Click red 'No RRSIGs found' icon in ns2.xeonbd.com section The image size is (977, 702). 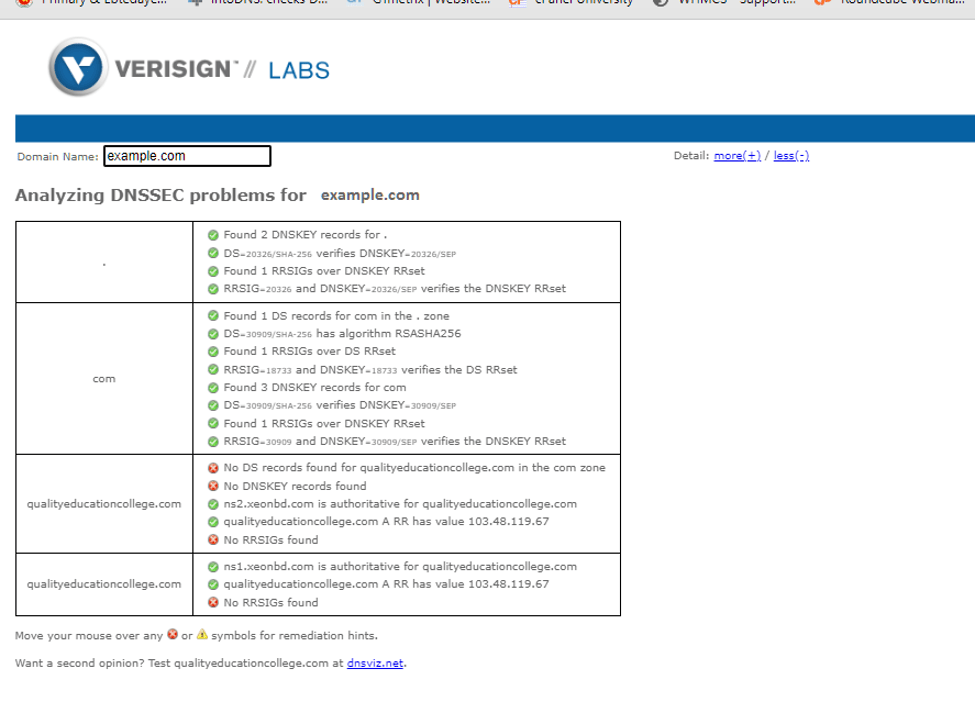point(213,540)
